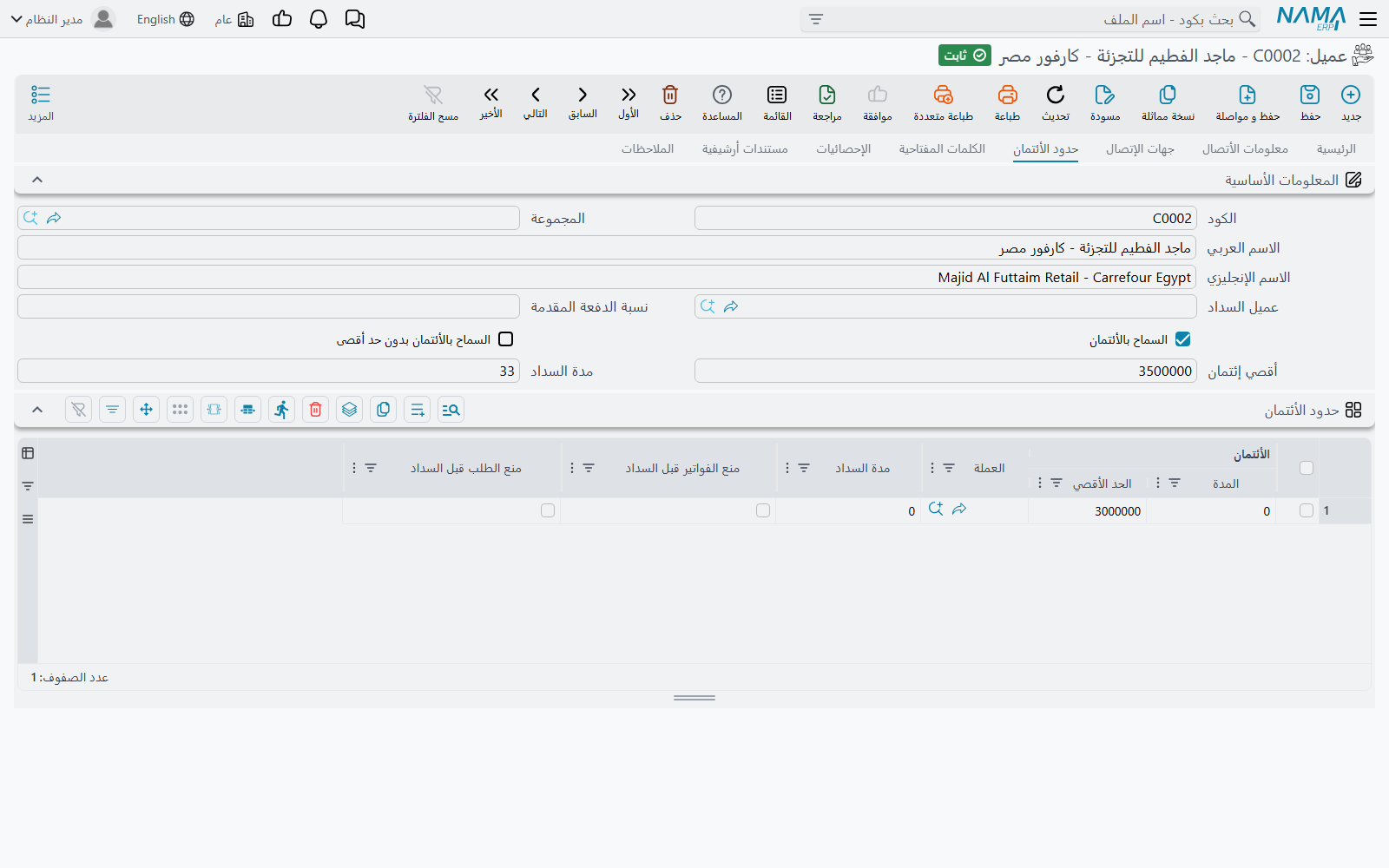The image size is (1389, 868).
Task: Click the thumbs-up icon in top bar
Action: point(282,19)
